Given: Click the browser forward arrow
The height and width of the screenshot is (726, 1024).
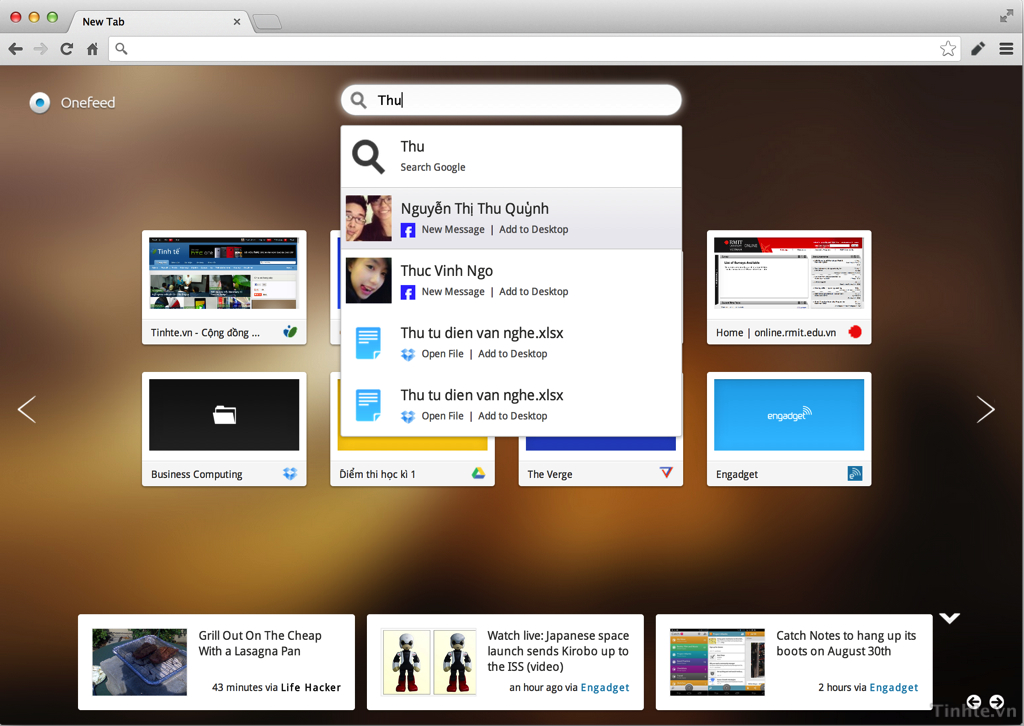Looking at the screenshot, I should 40,49.
